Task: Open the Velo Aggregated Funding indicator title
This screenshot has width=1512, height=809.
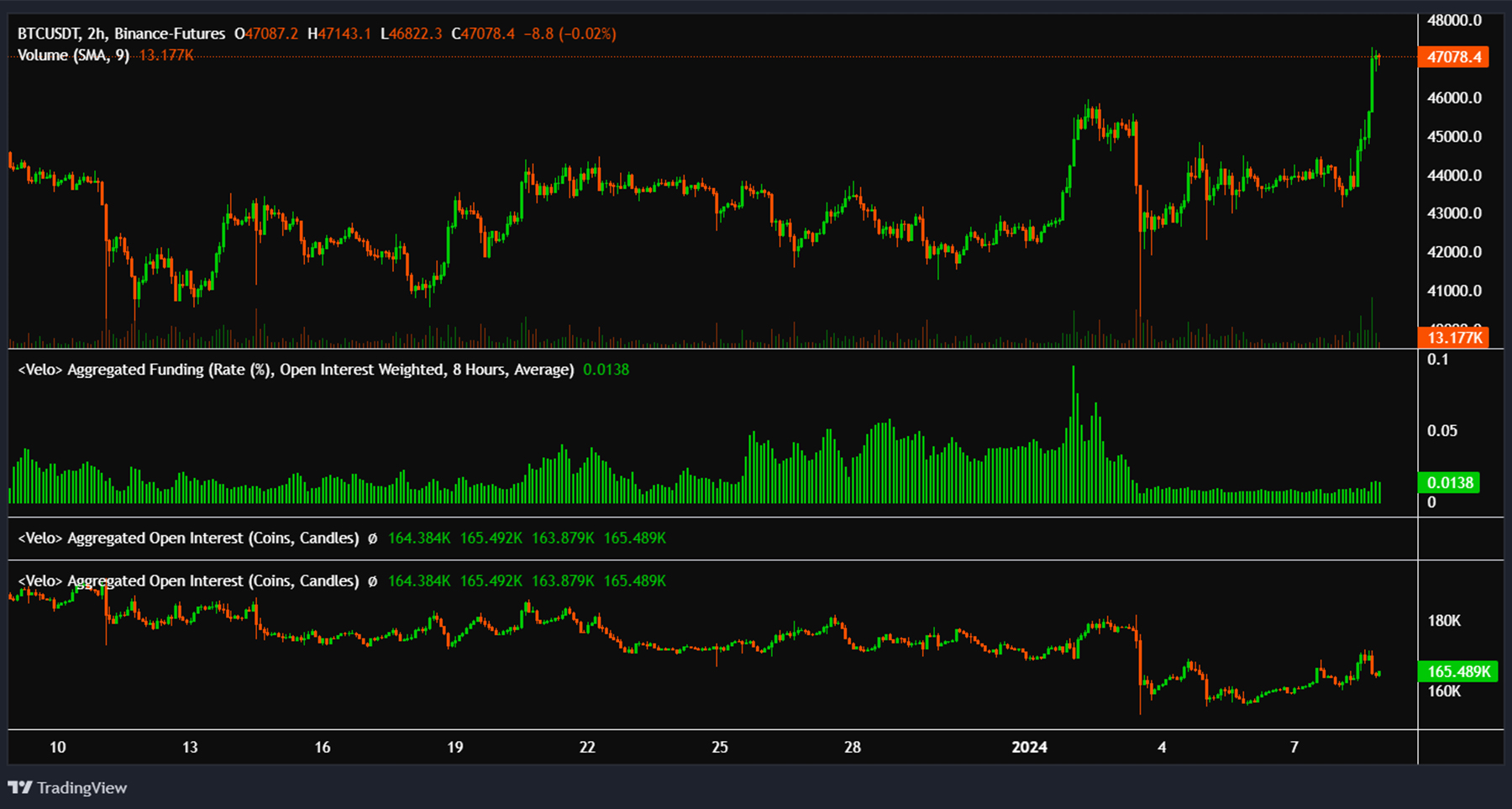Action: [x=295, y=370]
